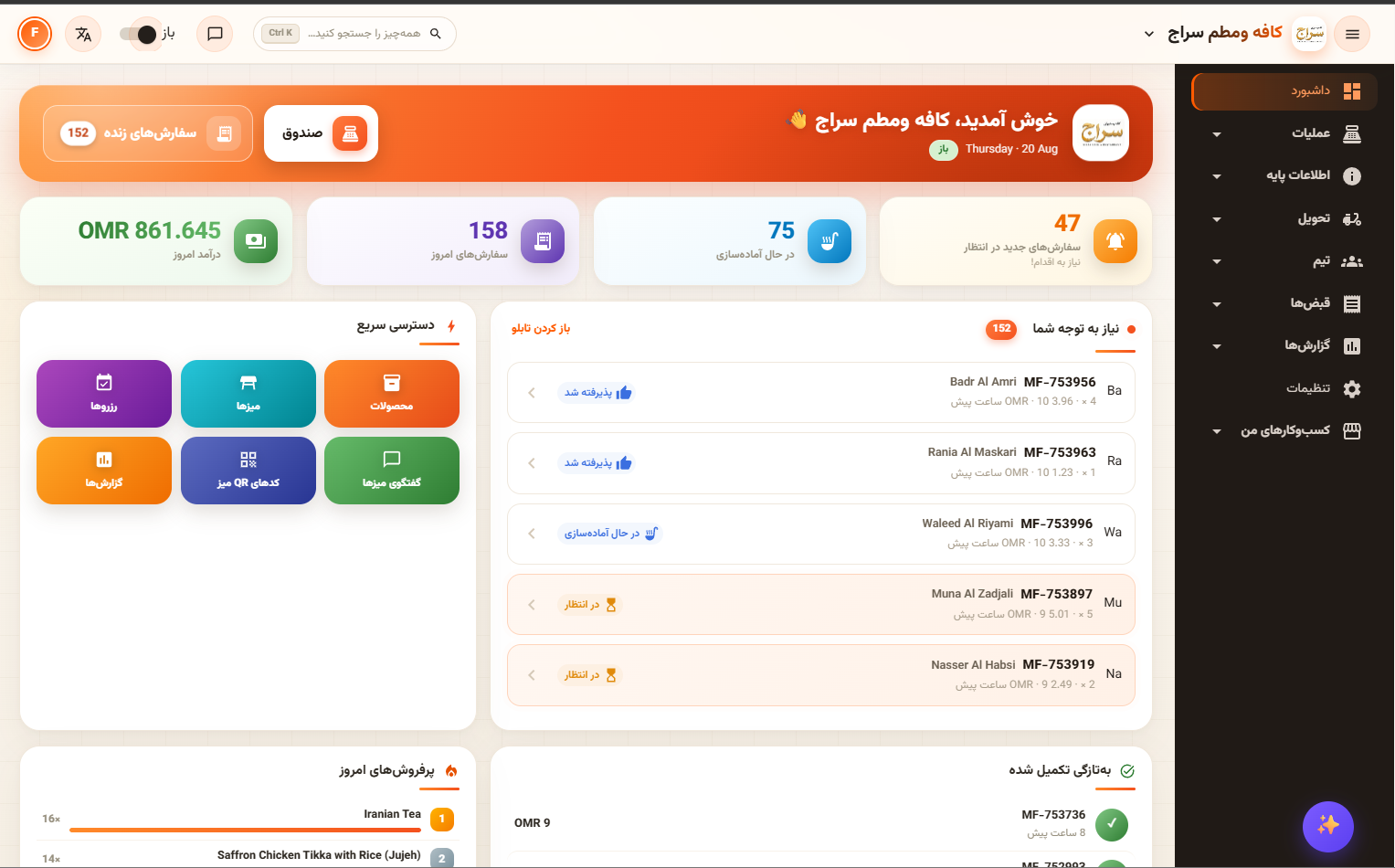The width and height of the screenshot is (1395, 868).
Task: Open the قبض‌ها sidebar menu
Action: [1284, 303]
